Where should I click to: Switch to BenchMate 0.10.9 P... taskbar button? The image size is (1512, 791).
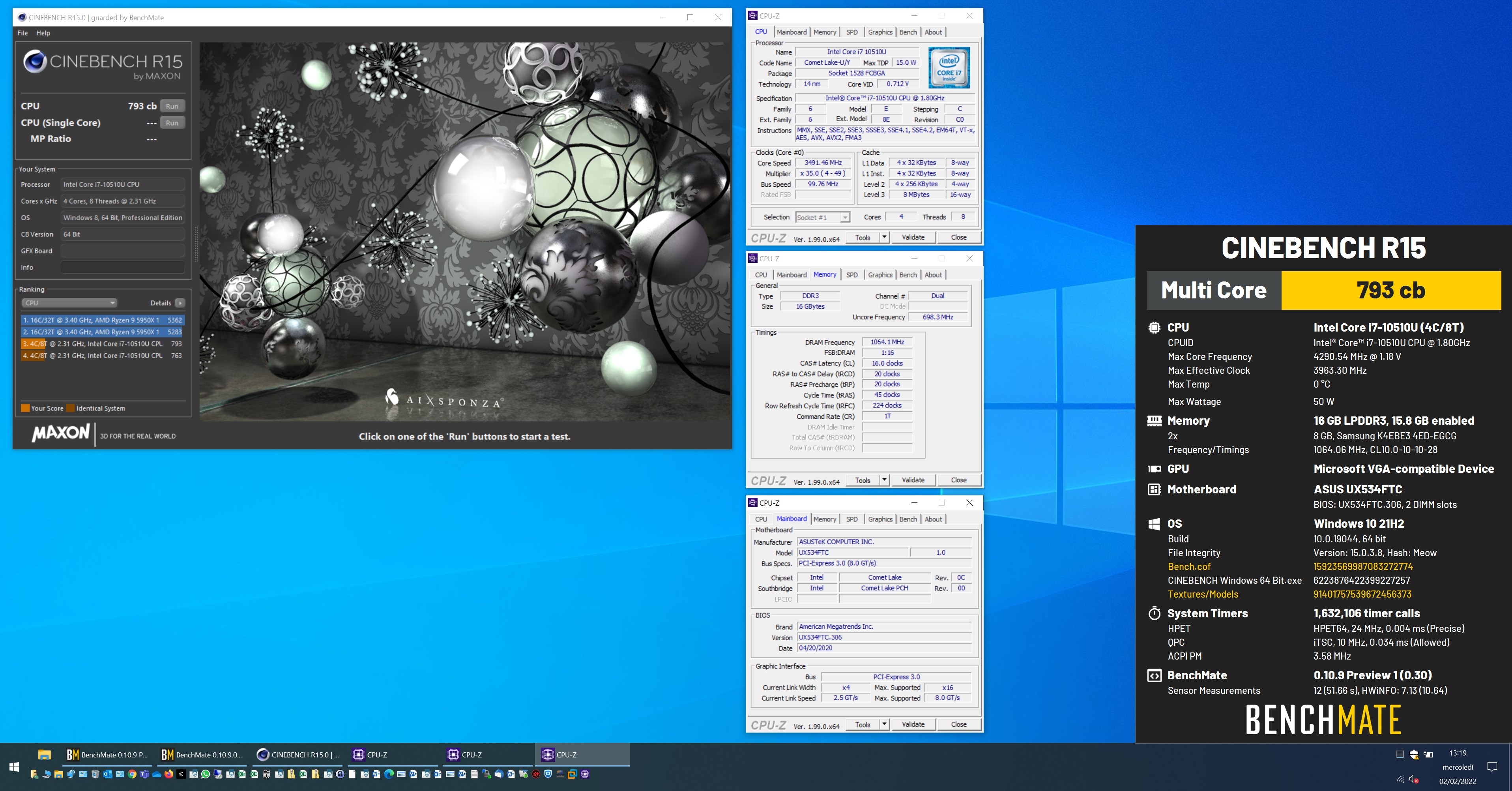108,755
